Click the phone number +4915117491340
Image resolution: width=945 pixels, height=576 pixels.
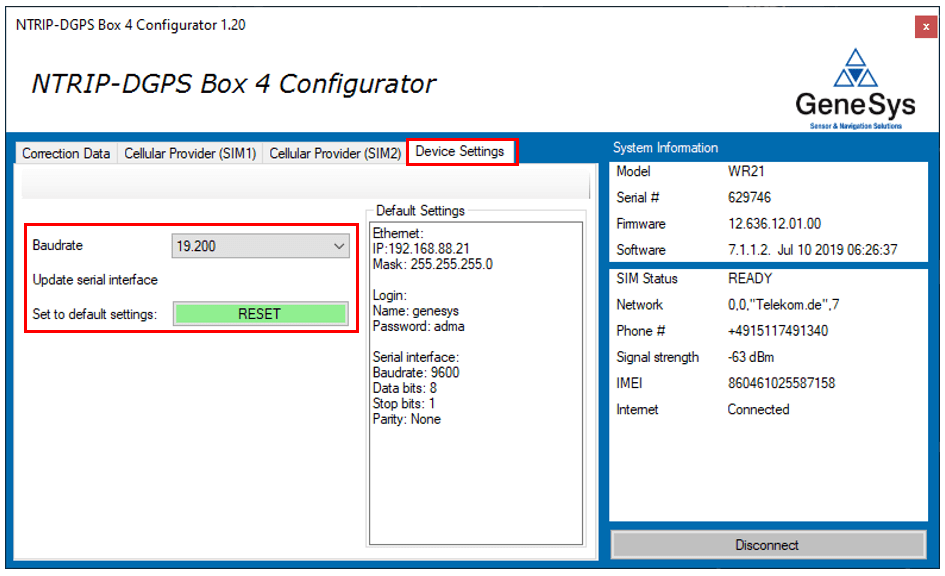point(777,331)
